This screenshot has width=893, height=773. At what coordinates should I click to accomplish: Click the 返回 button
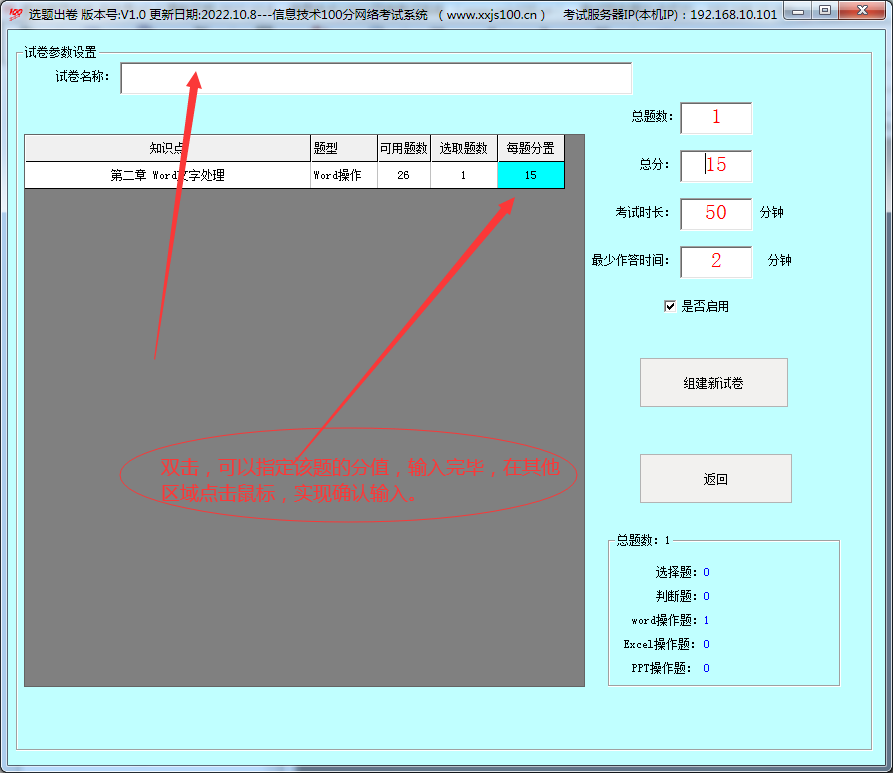coord(715,478)
